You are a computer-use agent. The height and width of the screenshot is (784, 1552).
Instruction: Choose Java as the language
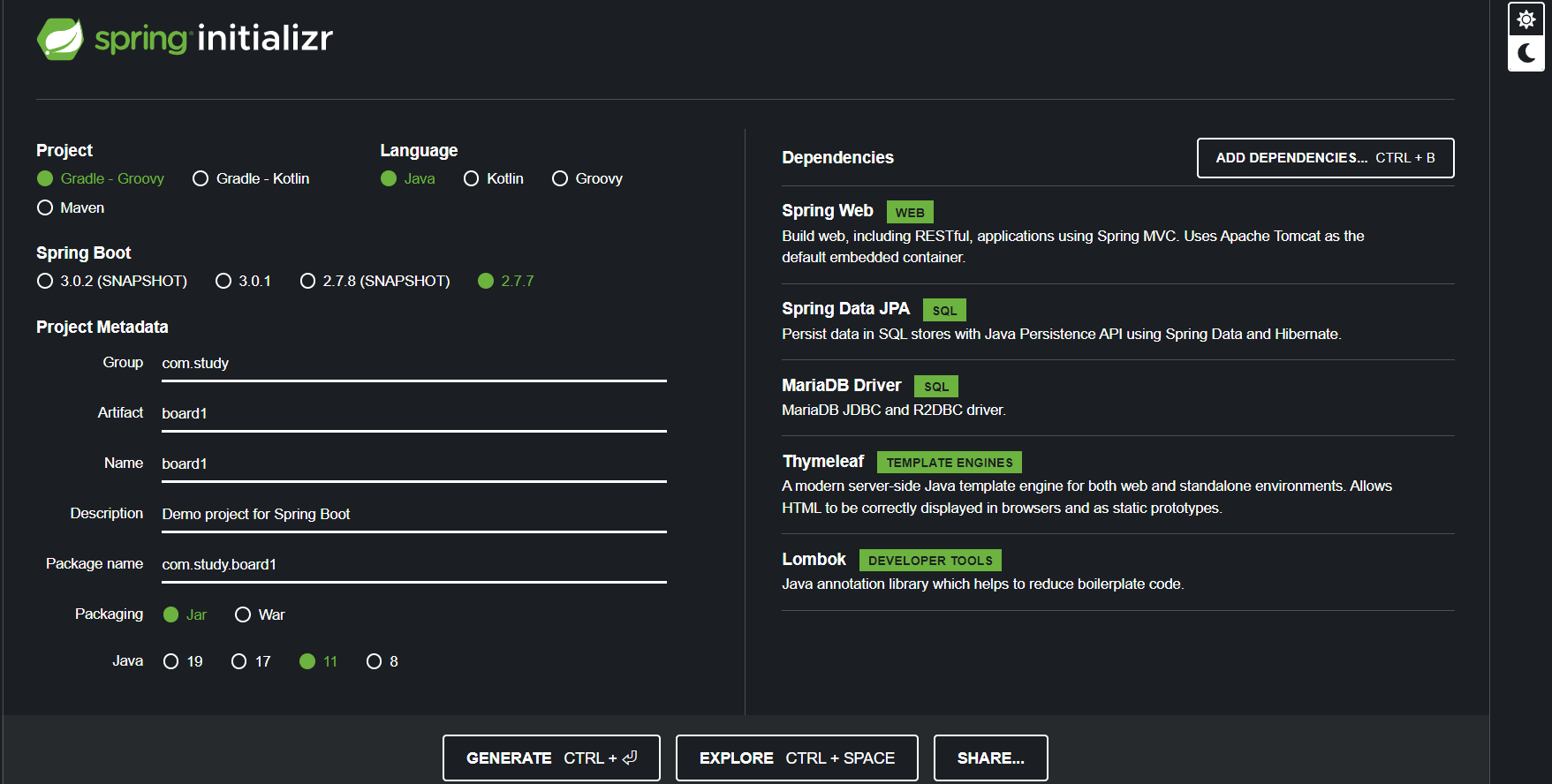[x=408, y=178]
